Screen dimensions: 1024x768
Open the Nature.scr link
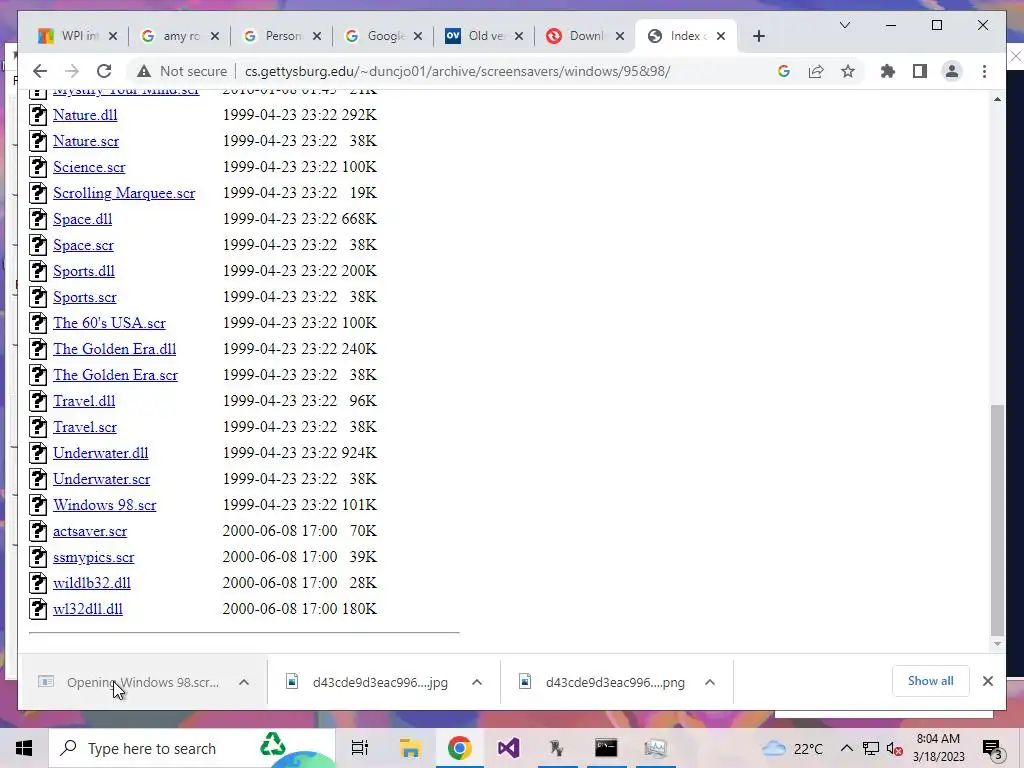(86, 141)
